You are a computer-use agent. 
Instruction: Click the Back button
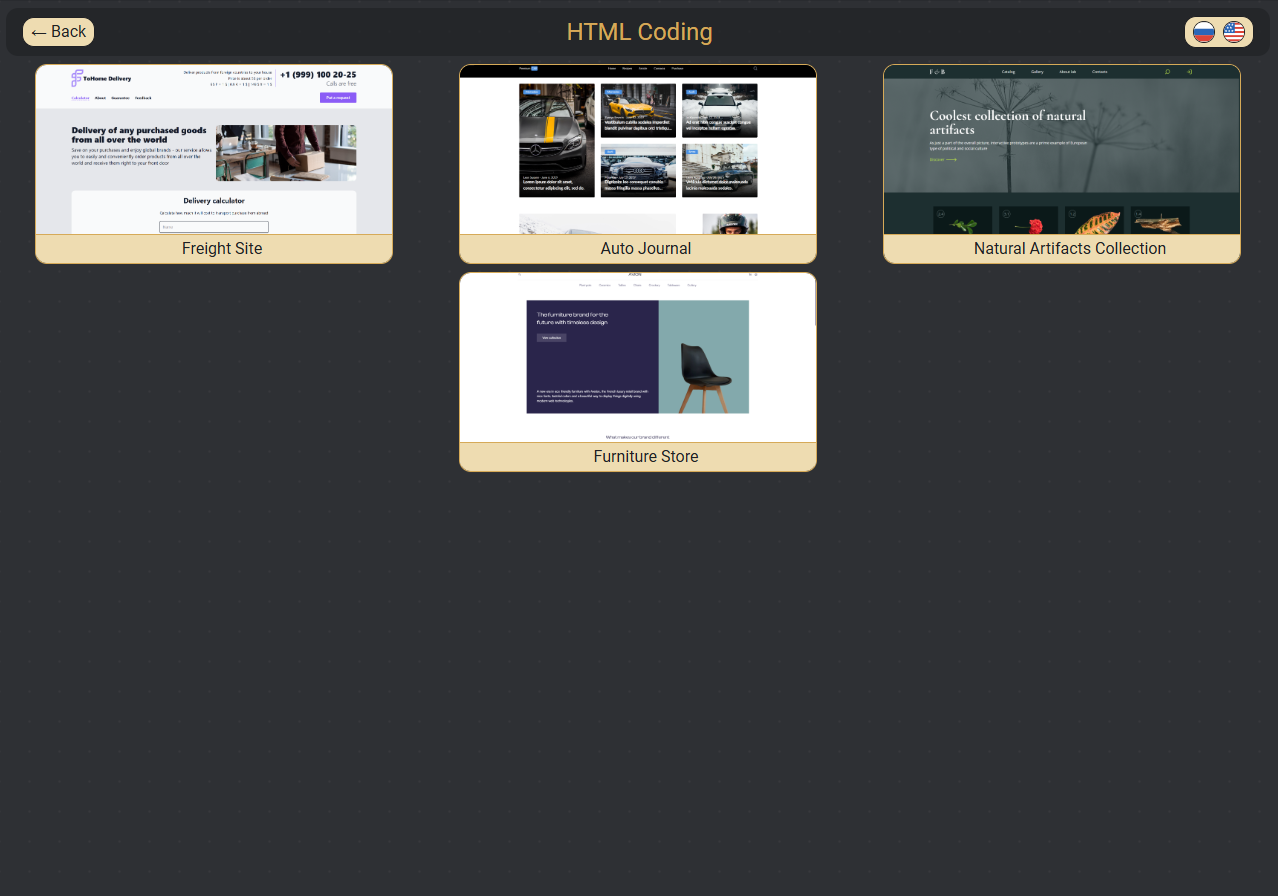click(58, 31)
